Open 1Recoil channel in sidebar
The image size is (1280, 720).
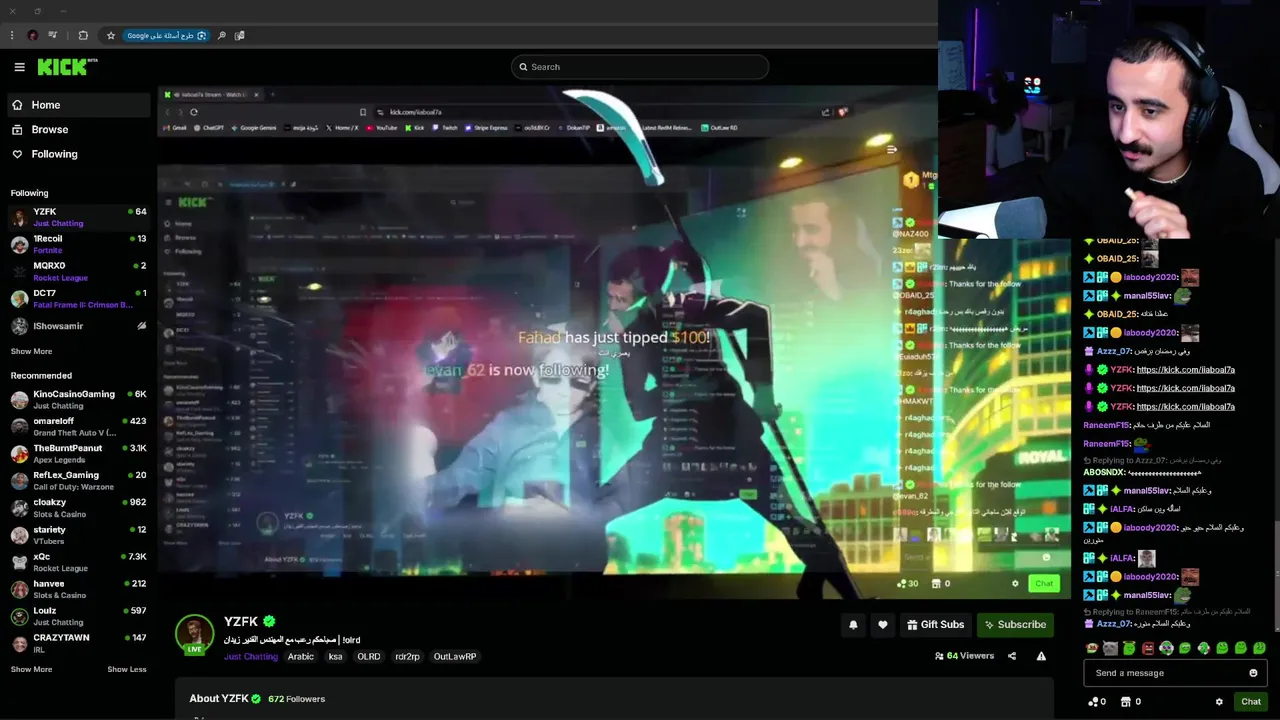79,244
